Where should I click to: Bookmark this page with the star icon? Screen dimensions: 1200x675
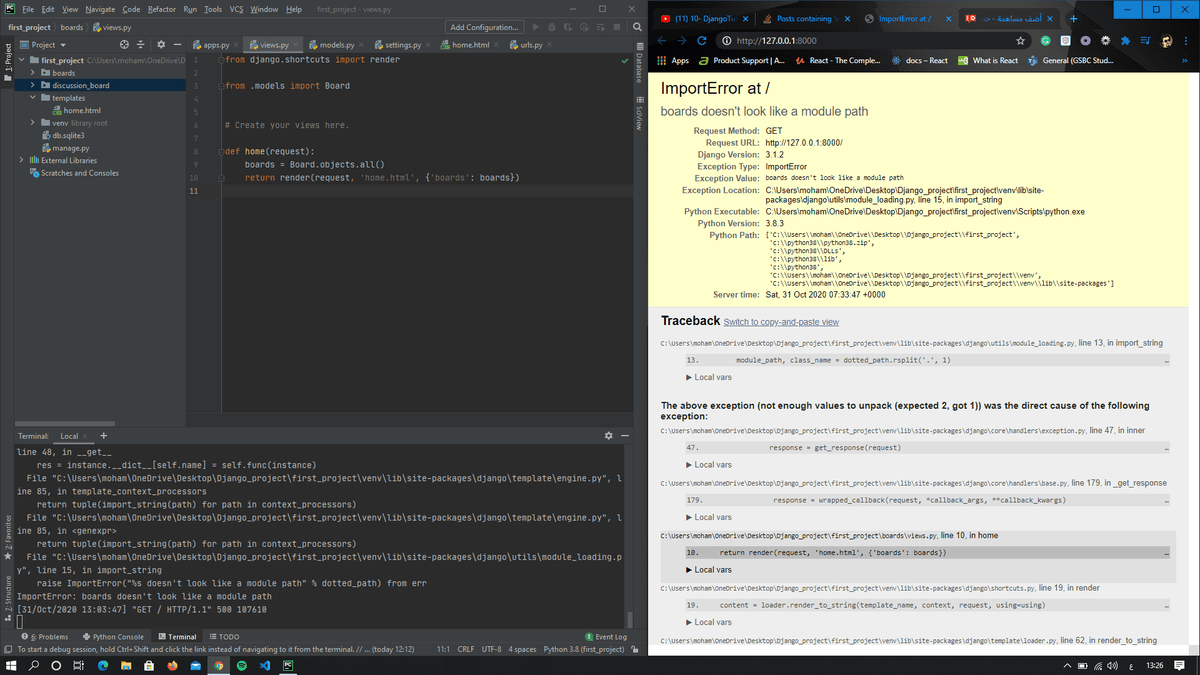(1020, 41)
